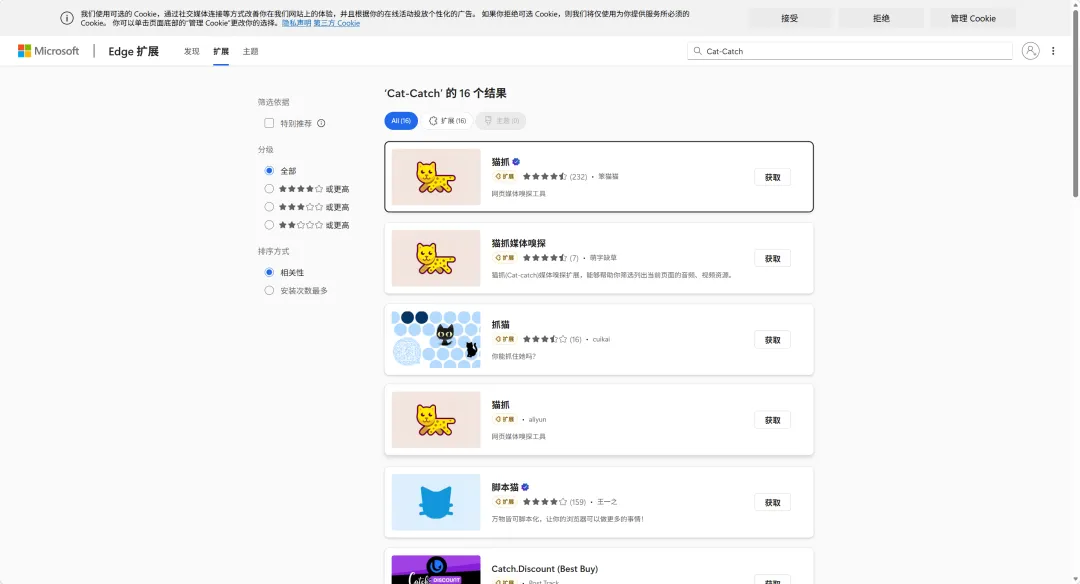Screen dimensions: 1080x584
Task: Click the 你能抓住她吗? description
Action: tap(513, 356)
